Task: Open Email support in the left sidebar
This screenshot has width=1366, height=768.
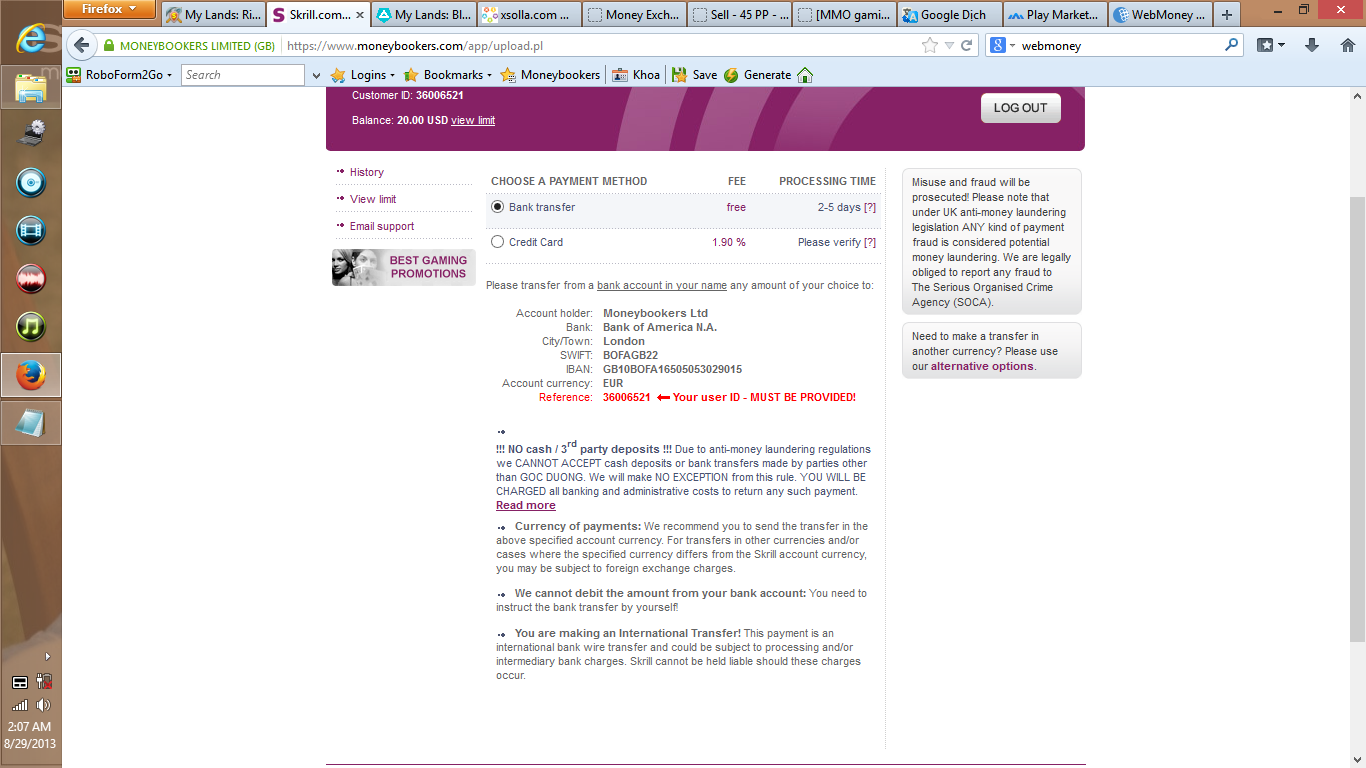Action: coord(382,226)
